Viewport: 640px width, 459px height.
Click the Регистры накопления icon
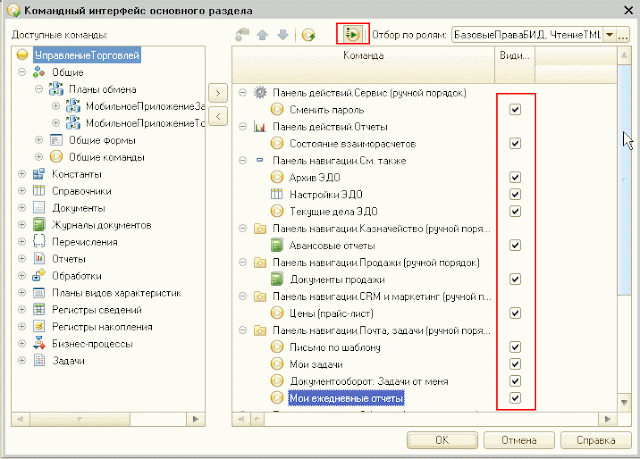pos(39,327)
